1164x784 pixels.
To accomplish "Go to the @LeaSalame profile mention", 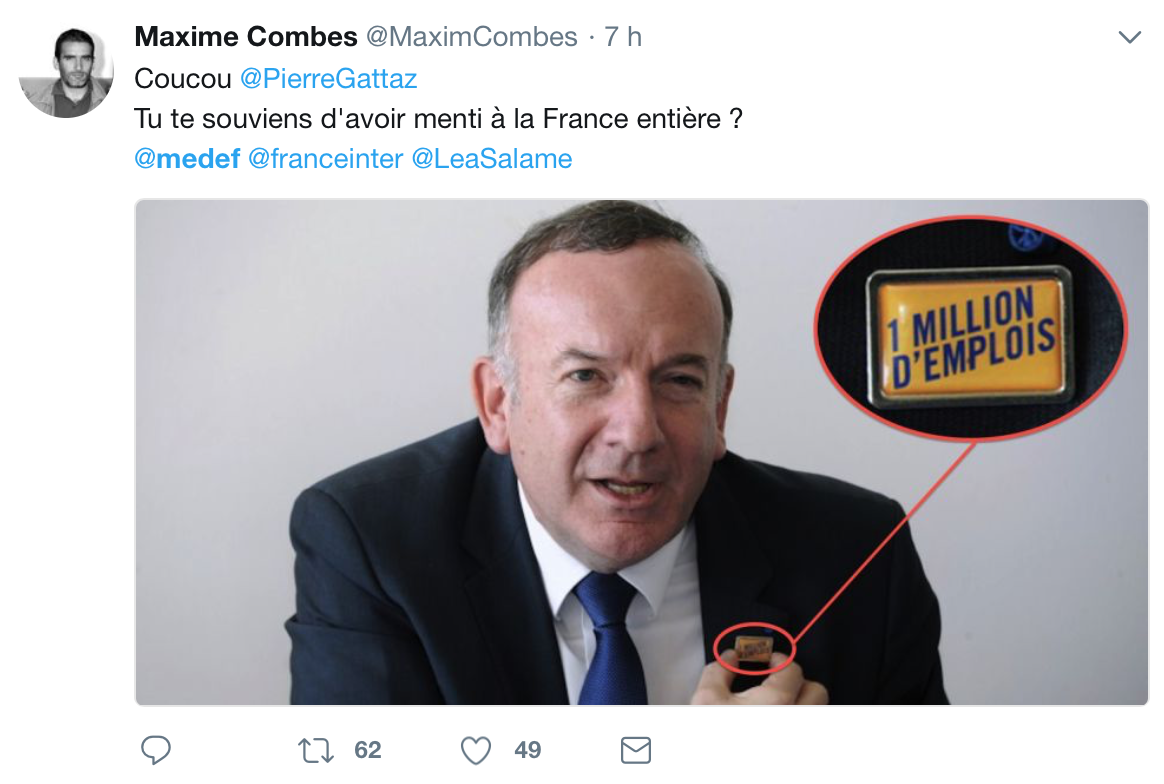I will (492, 159).
